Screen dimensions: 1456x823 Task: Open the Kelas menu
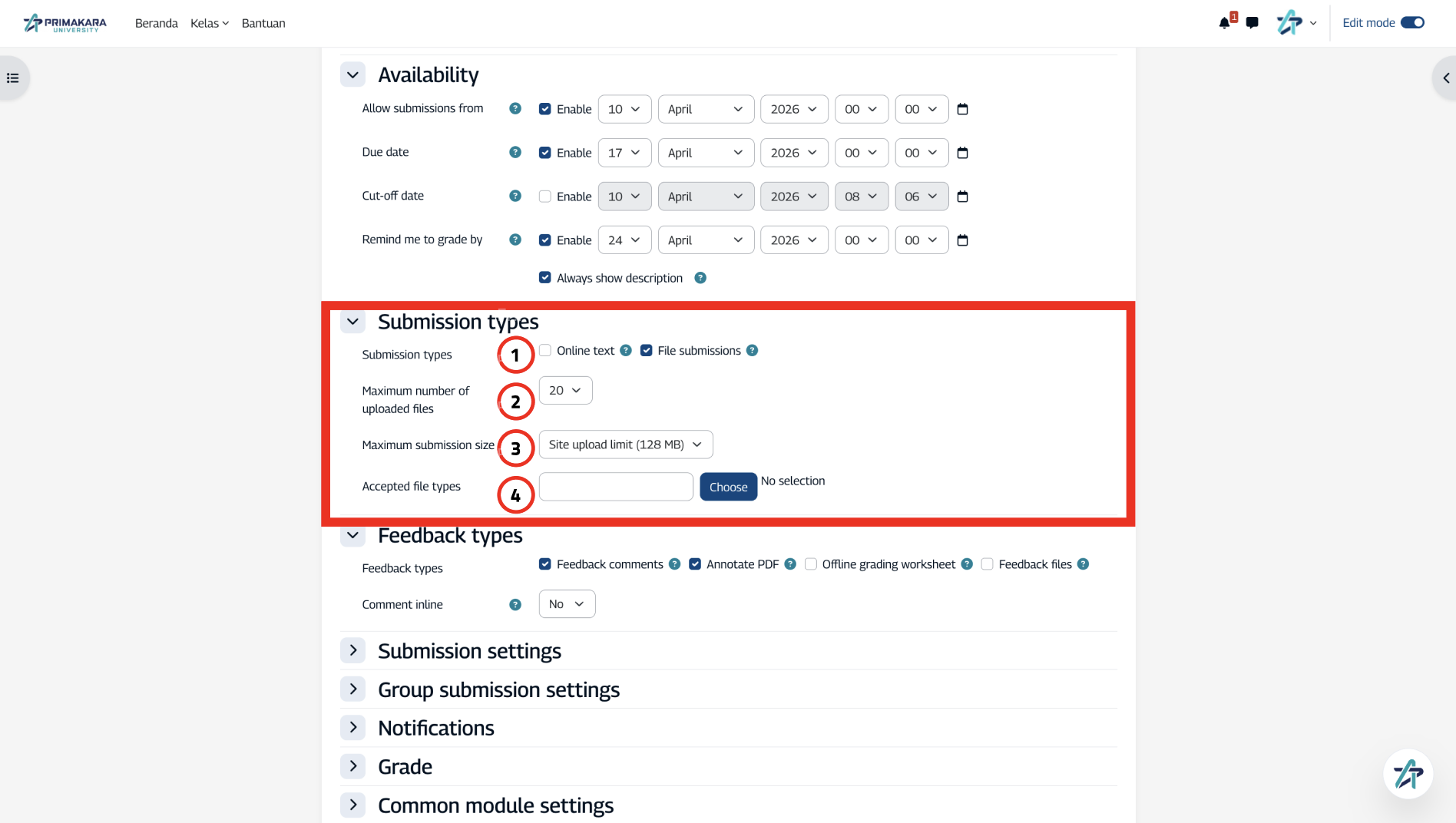[210, 23]
